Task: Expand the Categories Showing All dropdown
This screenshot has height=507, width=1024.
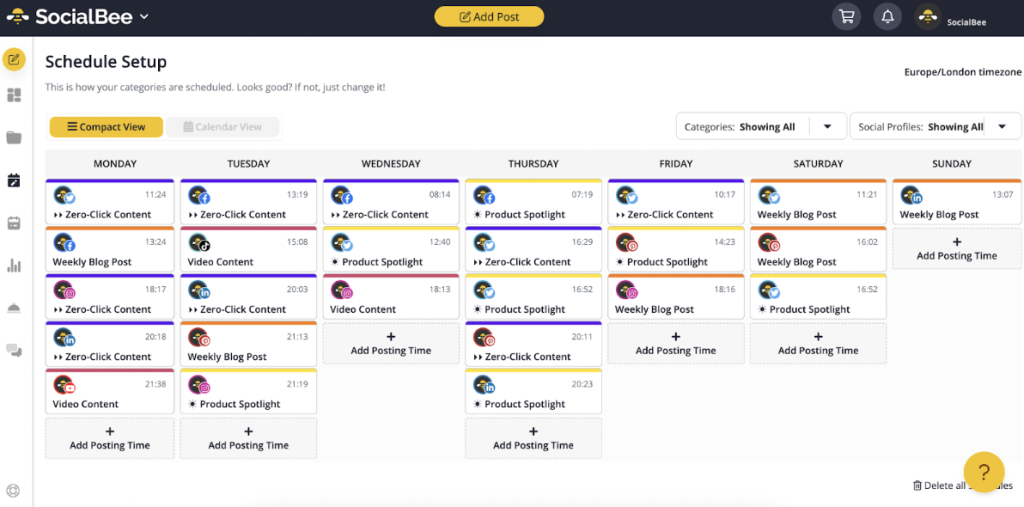Action: [761, 127]
